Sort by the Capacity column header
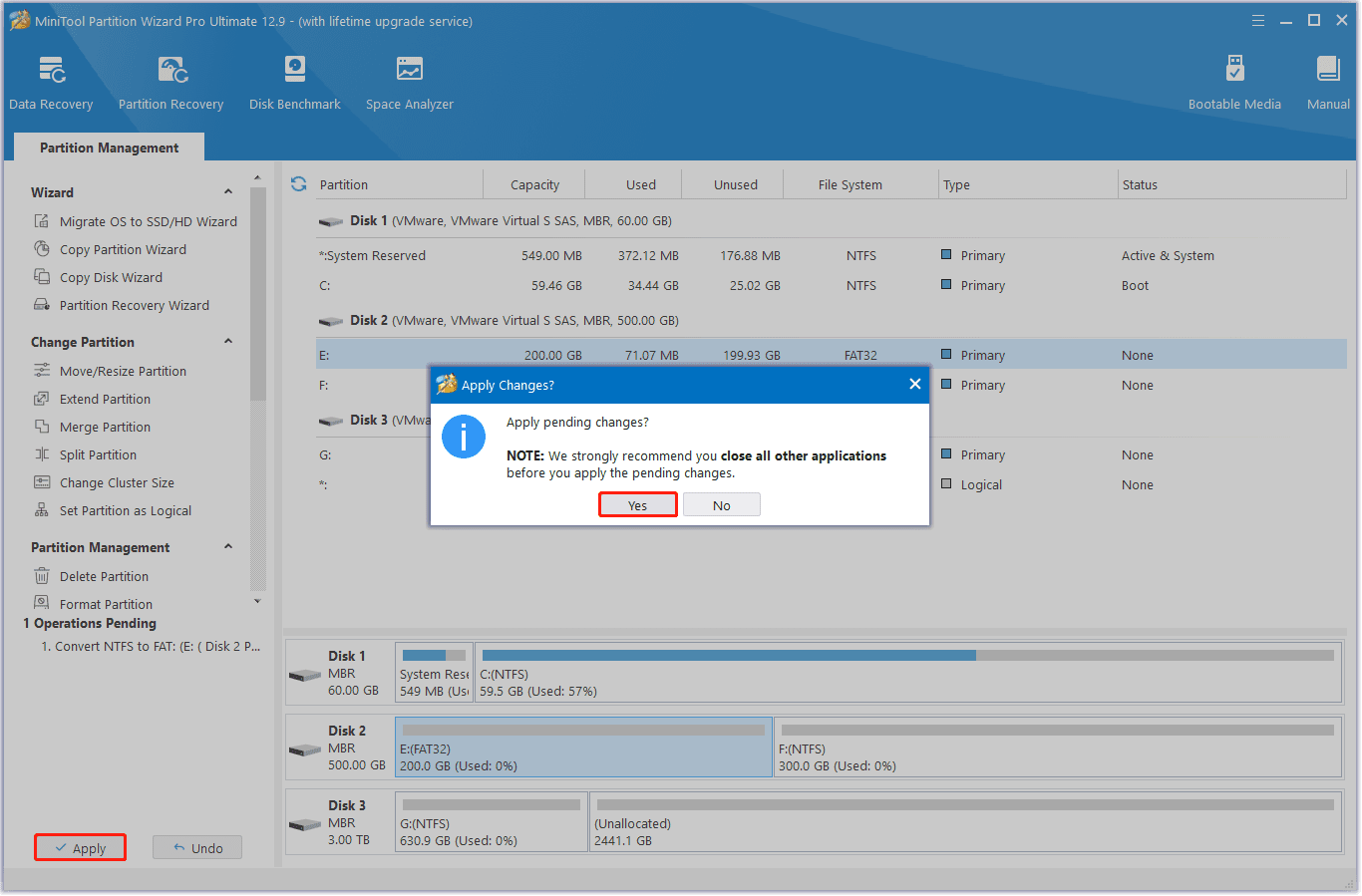 534,184
